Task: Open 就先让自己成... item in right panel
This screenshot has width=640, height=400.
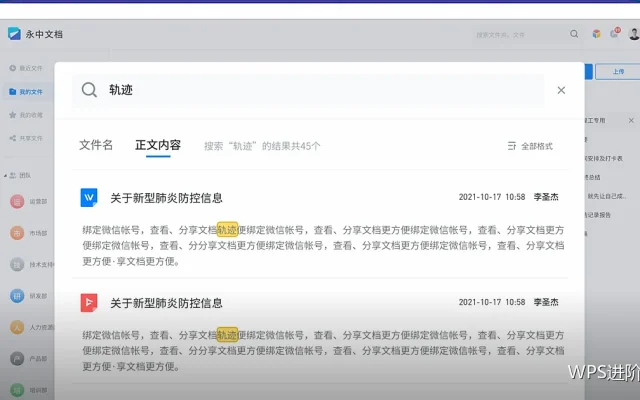Action: click(x=607, y=196)
